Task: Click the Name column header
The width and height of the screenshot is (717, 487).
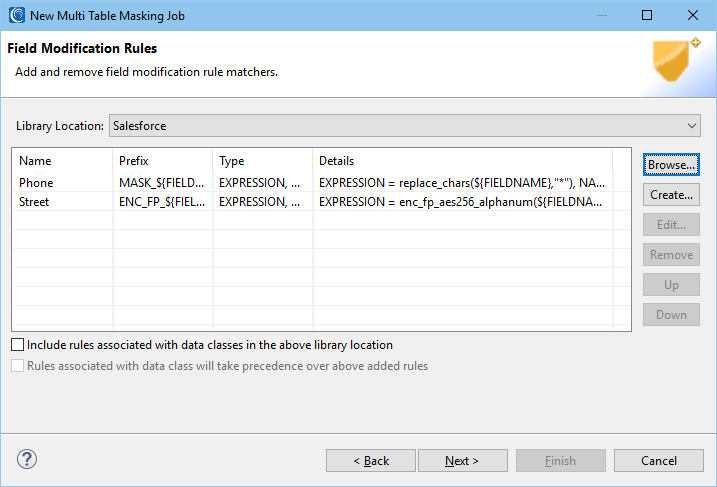Action: point(63,161)
